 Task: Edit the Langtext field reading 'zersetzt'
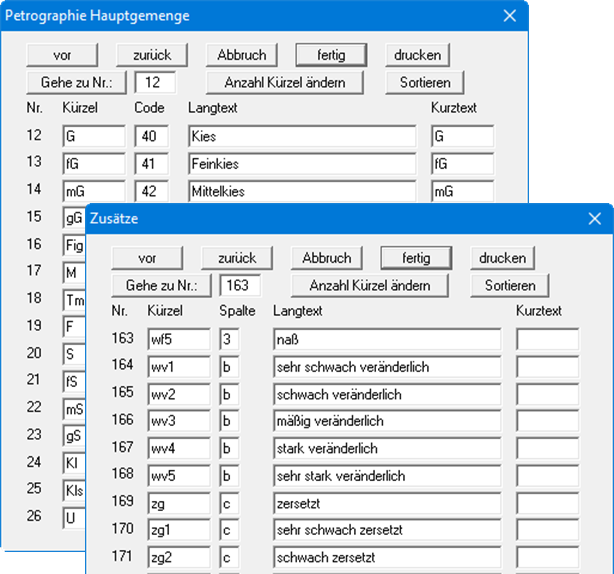tap(386, 502)
